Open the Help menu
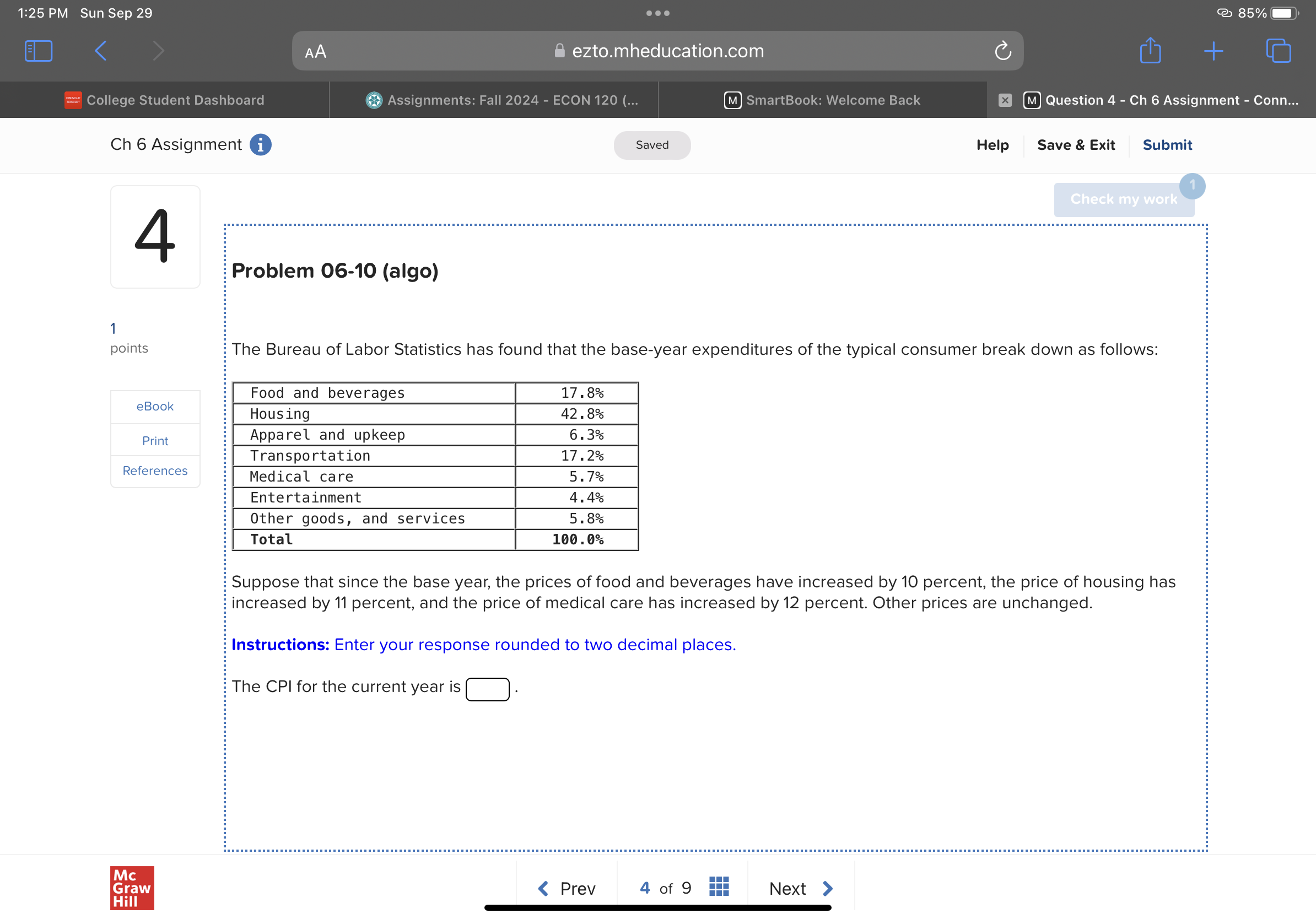Image resolution: width=1316 pixels, height=919 pixels. [x=992, y=145]
